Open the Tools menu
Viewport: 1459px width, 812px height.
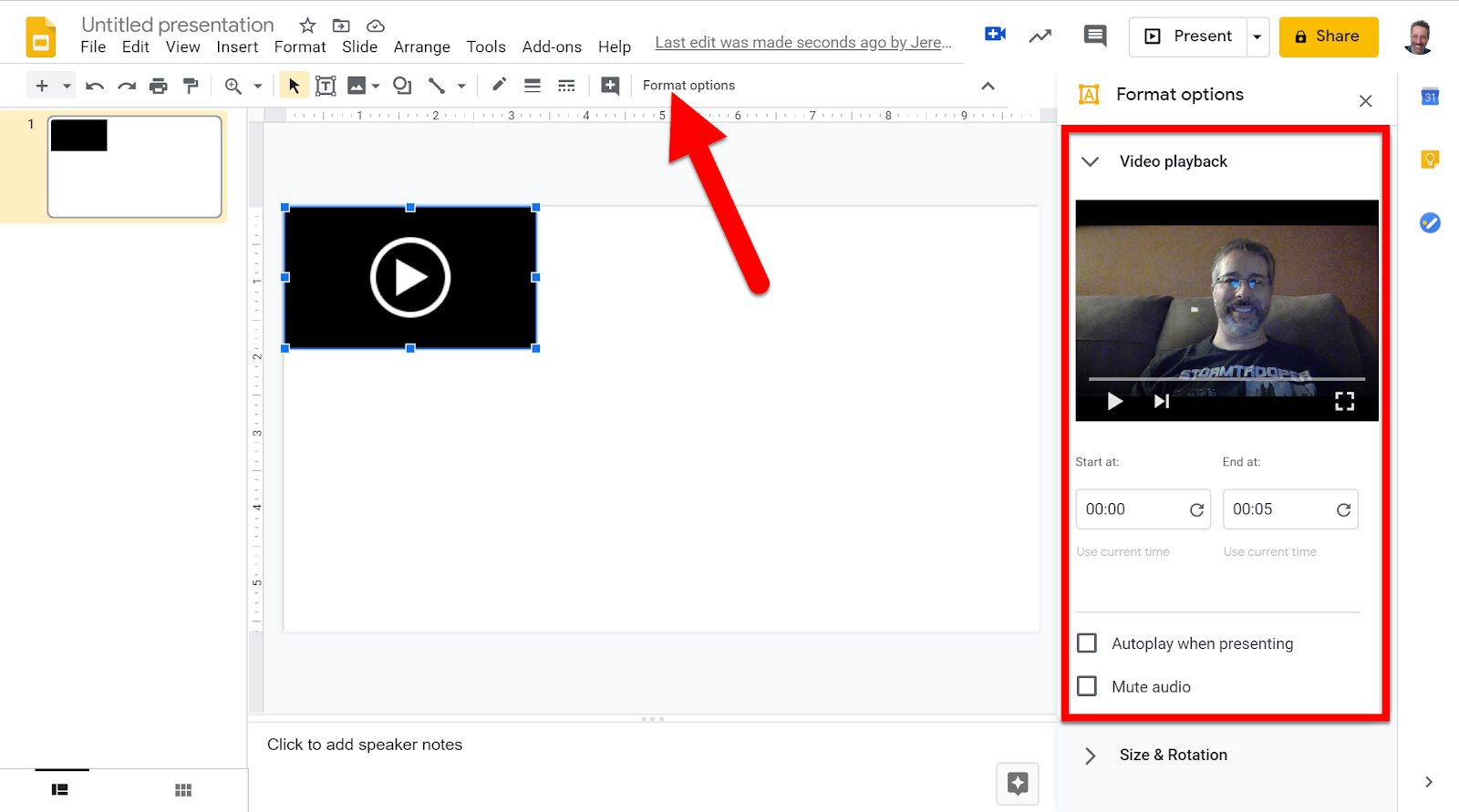pos(486,46)
